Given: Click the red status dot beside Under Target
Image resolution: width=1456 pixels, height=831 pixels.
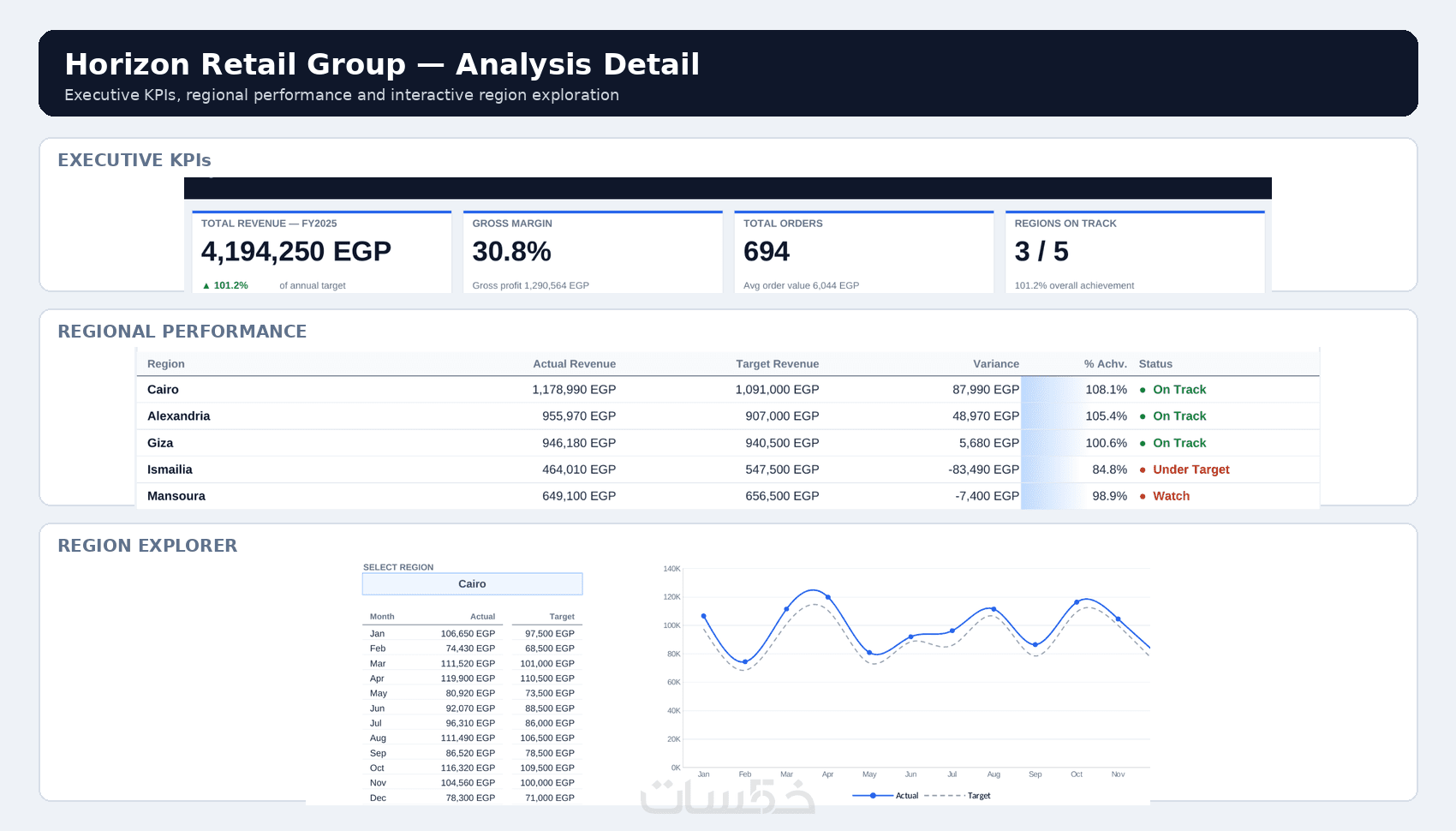Looking at the screenshot, I should coord(1143,469).
